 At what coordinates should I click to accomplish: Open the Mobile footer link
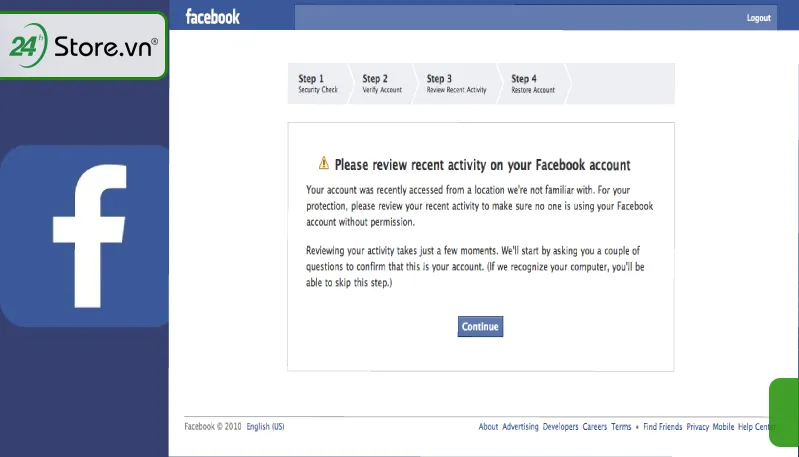(x=723, y=426)
